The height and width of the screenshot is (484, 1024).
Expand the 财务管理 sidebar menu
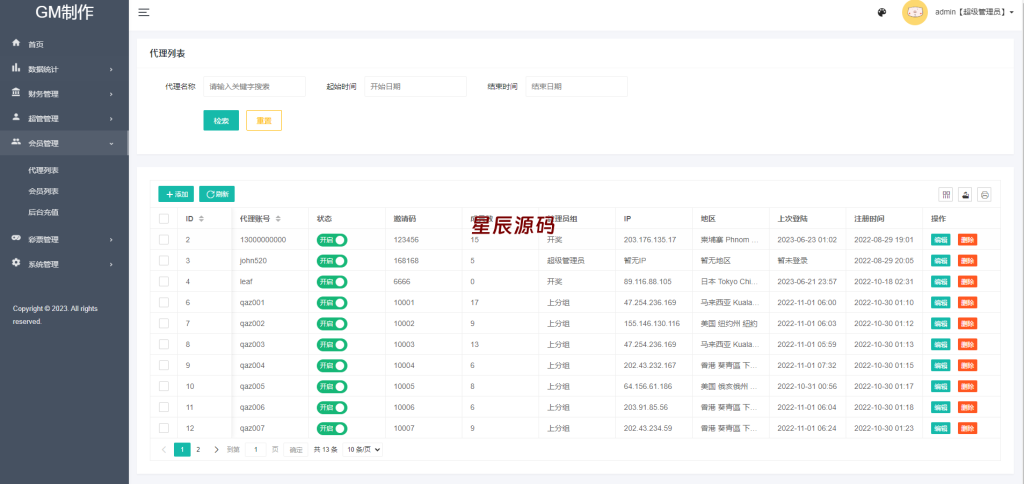[64, 94]
